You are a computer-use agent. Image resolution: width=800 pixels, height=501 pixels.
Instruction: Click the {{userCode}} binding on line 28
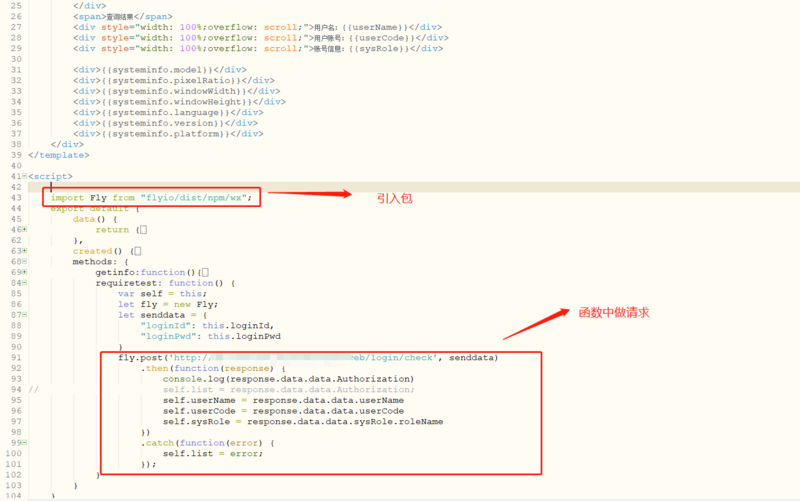click(382, 38)
